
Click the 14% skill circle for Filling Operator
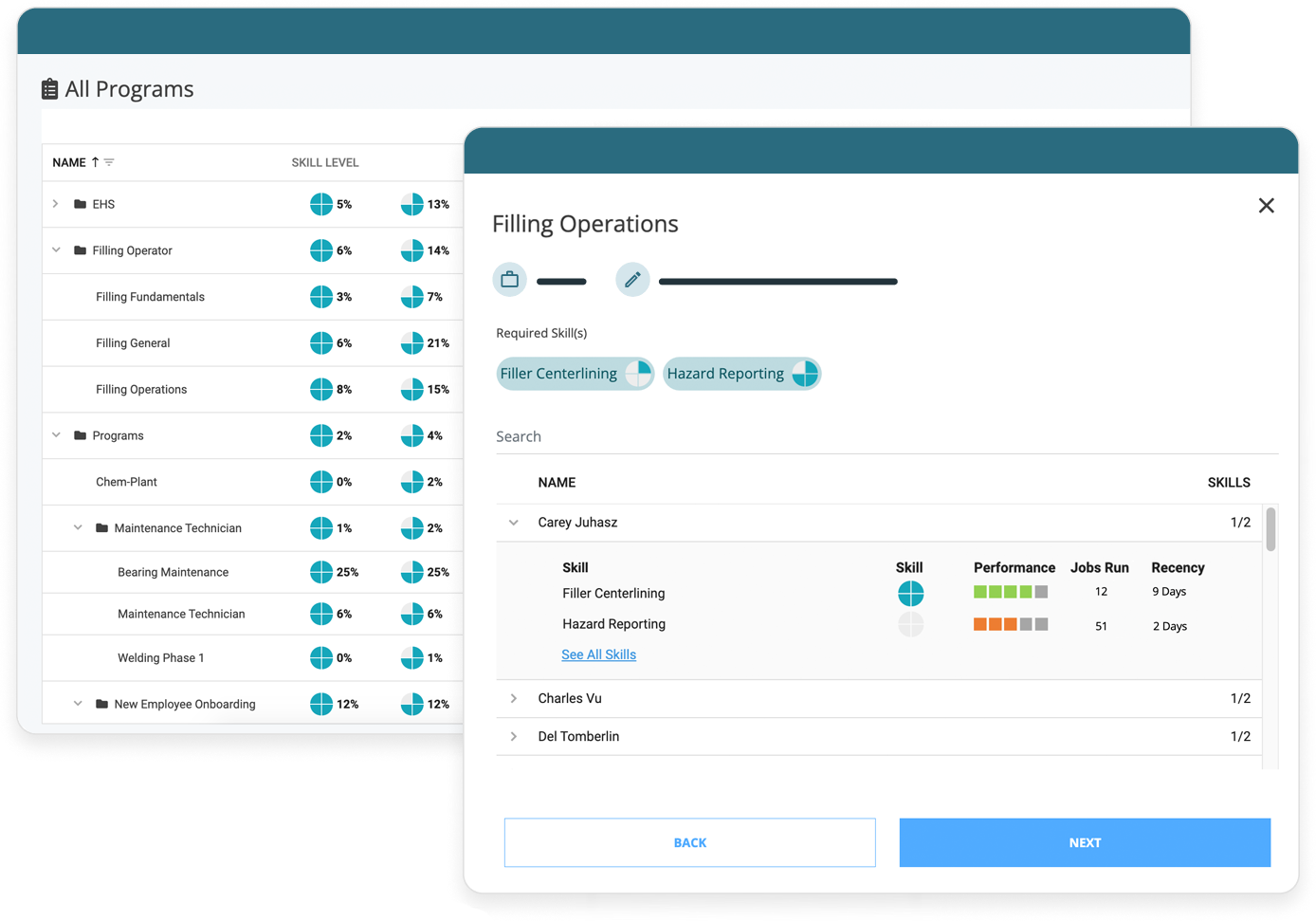pyautogui.click(x=411, y=250)
